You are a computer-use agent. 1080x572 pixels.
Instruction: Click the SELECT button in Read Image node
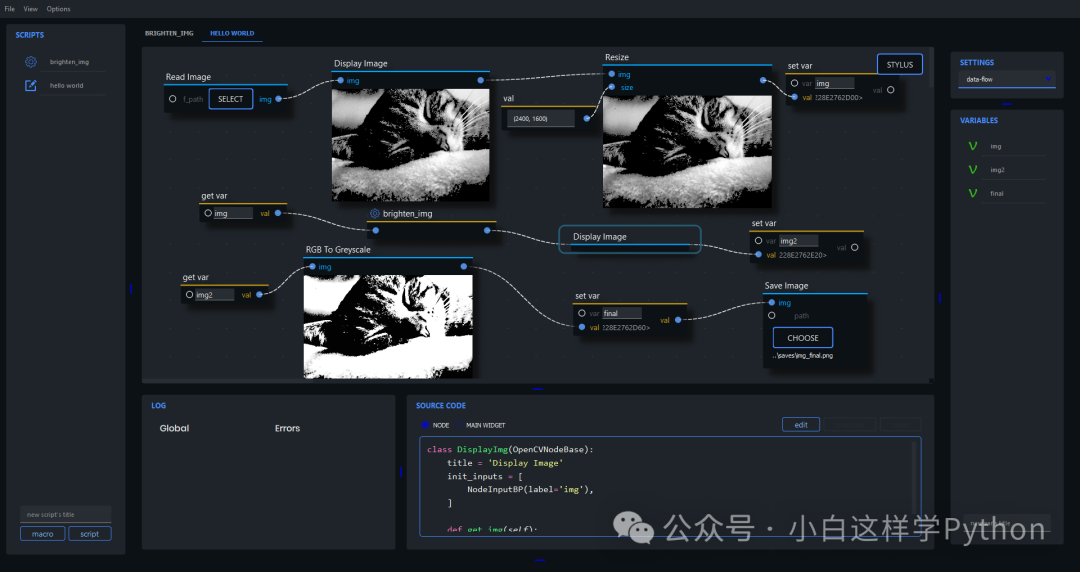click(231, 99)
